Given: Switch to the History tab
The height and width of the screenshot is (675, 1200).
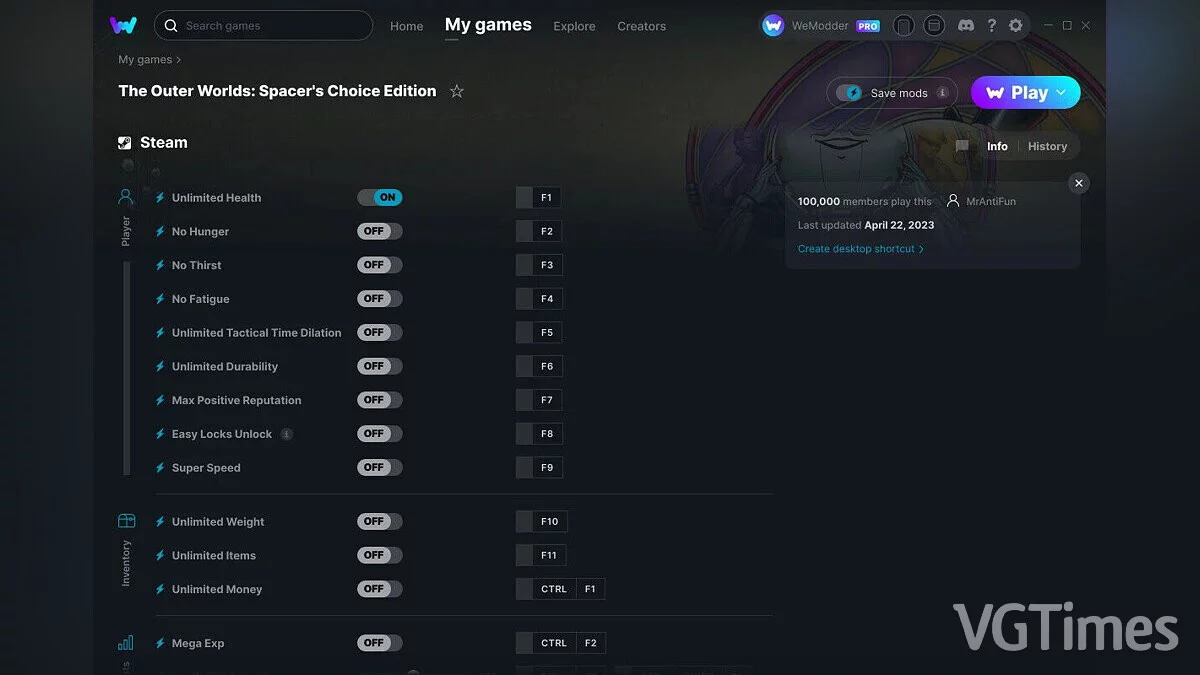Looking at the screenshot, I should coord(1047,146).
